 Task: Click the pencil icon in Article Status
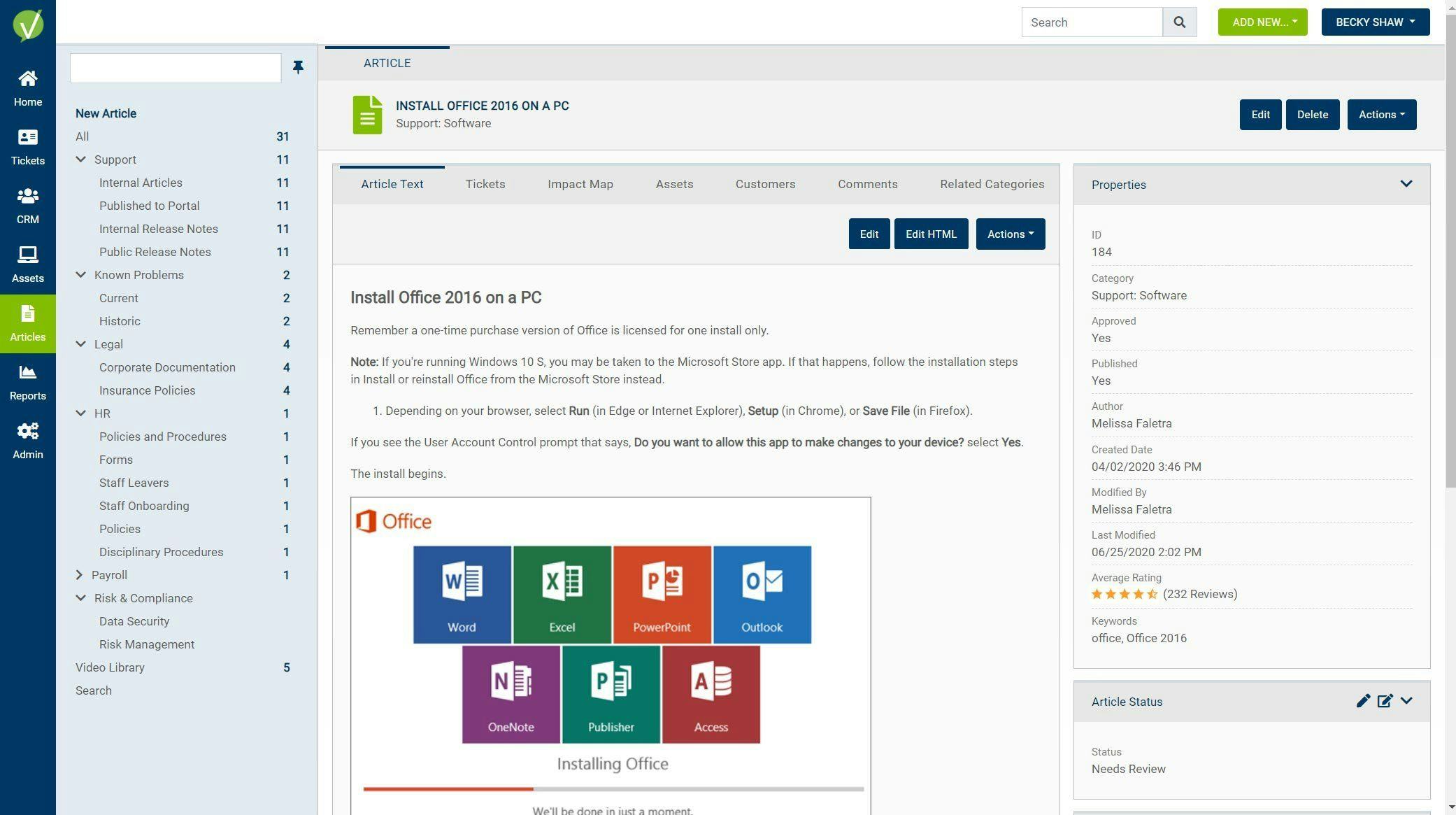pyautogui.click(x=1362, y=701)
